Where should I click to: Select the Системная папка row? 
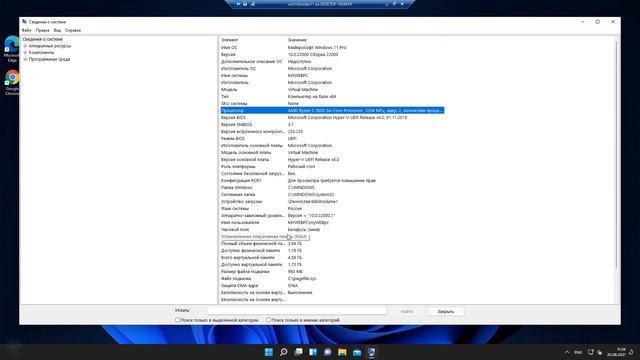(x=332, y=195)
